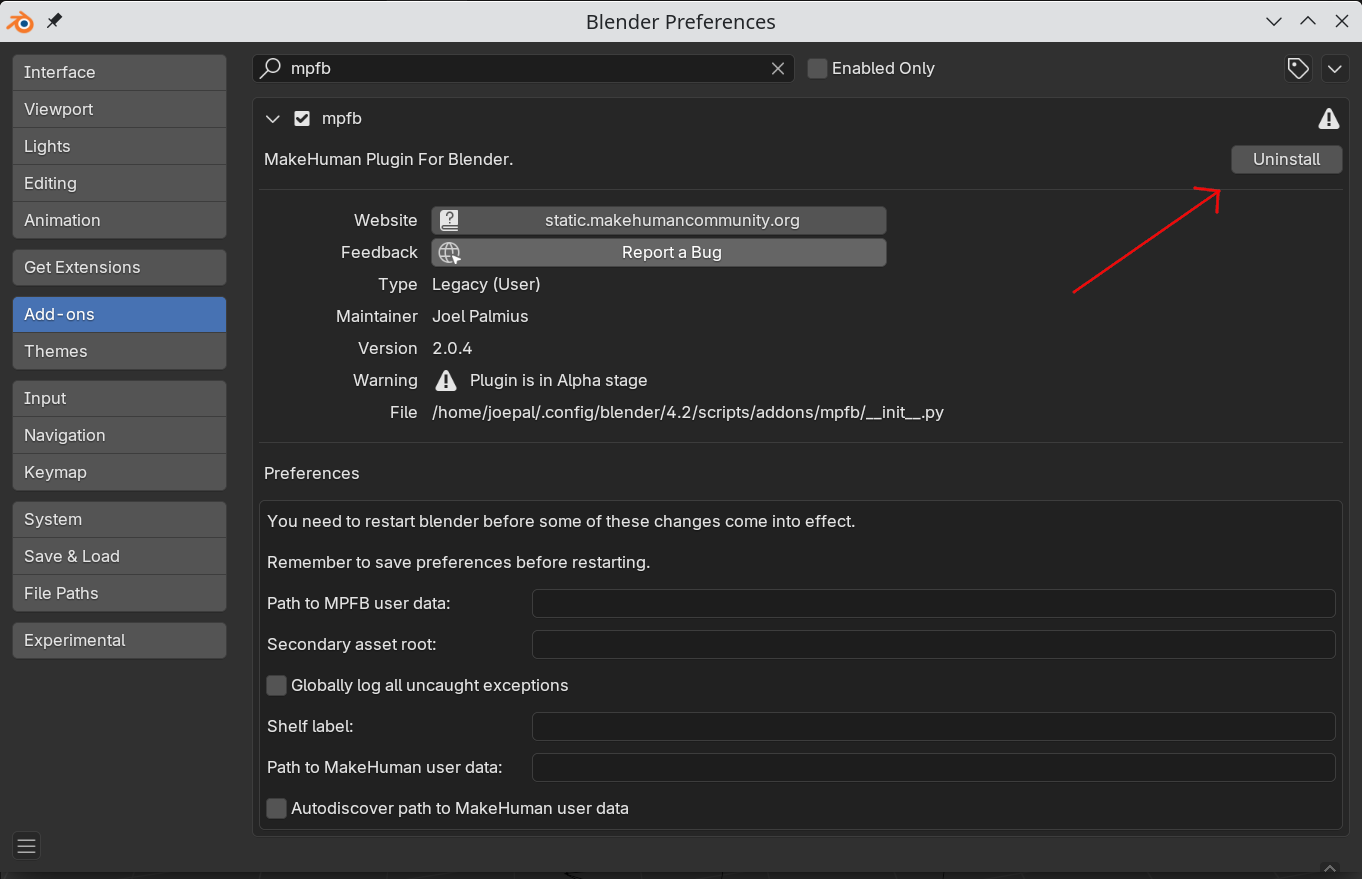1362x879 pixels.
Task: Switch to the Viewport section
Action: point(119,109)
